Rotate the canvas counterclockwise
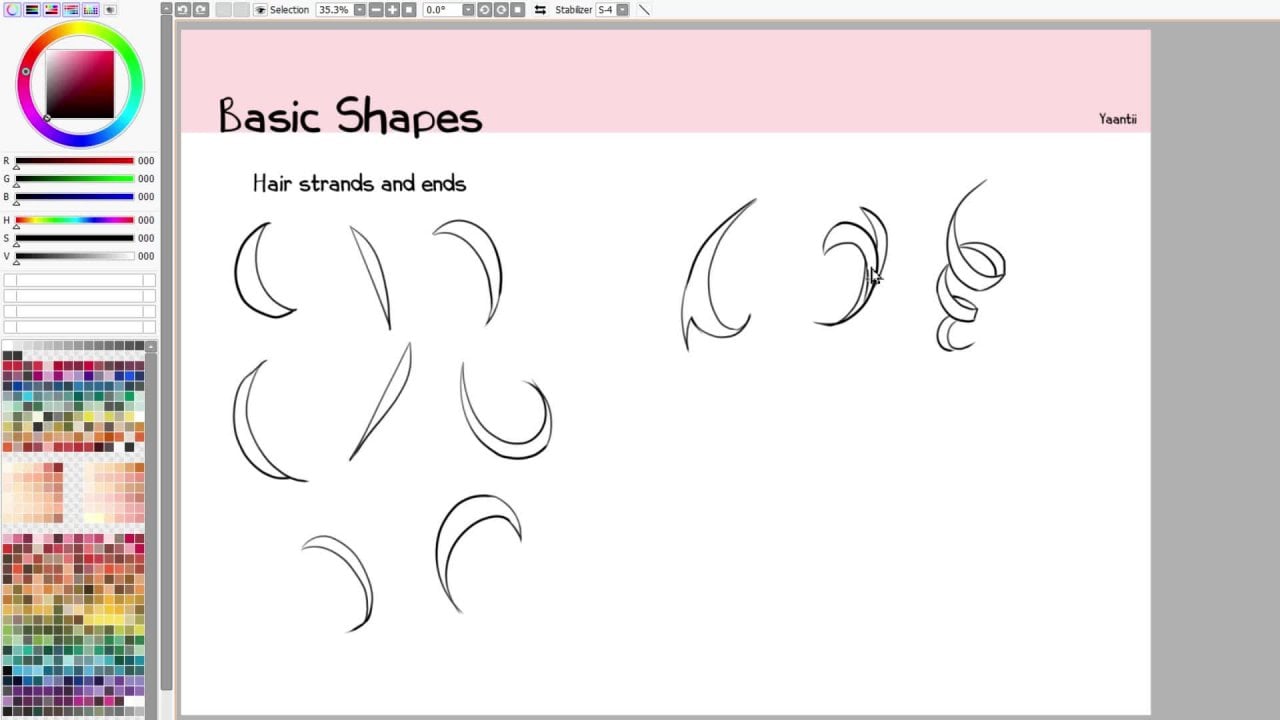The image size is (1280, 720). (484, 10)
